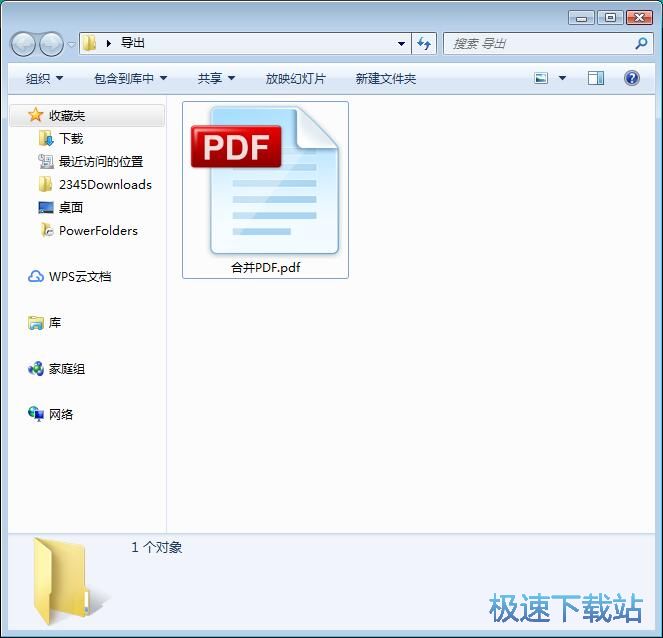This screenshot has width=663, height=638.
Task: Click the 合并PDF.pdf file name label
Action: [266, 268]
